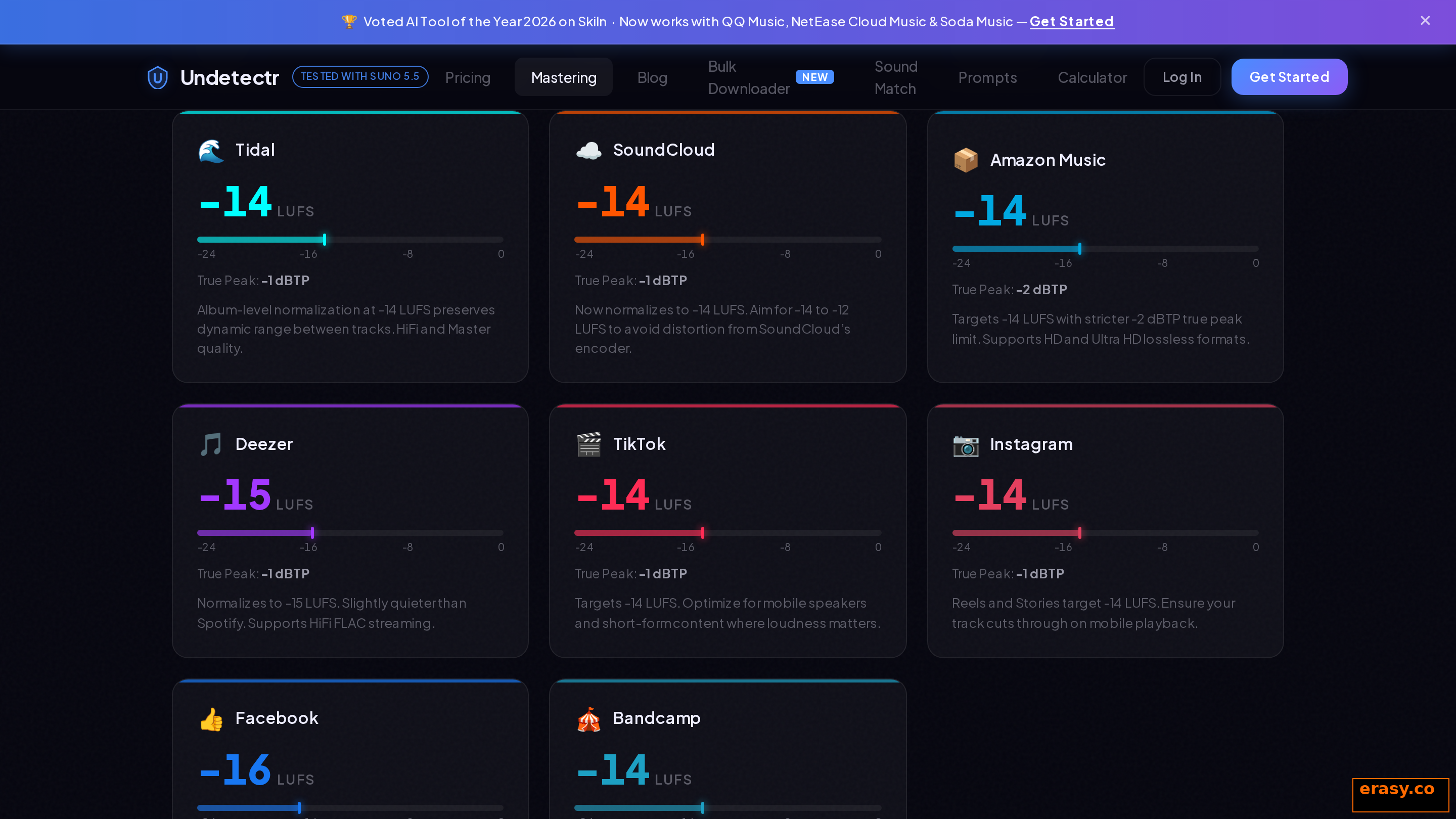
Task: Click Tidal's -14 LUFS value
Action: 256,202
